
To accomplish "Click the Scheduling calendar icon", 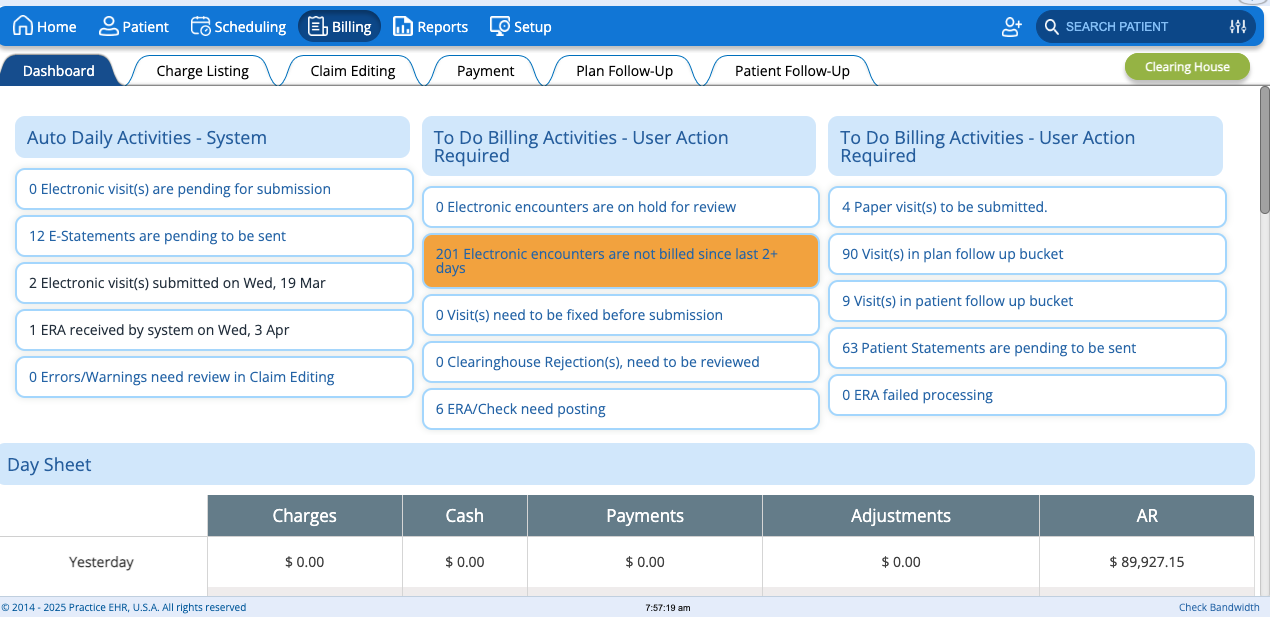I will coord(200,27).
